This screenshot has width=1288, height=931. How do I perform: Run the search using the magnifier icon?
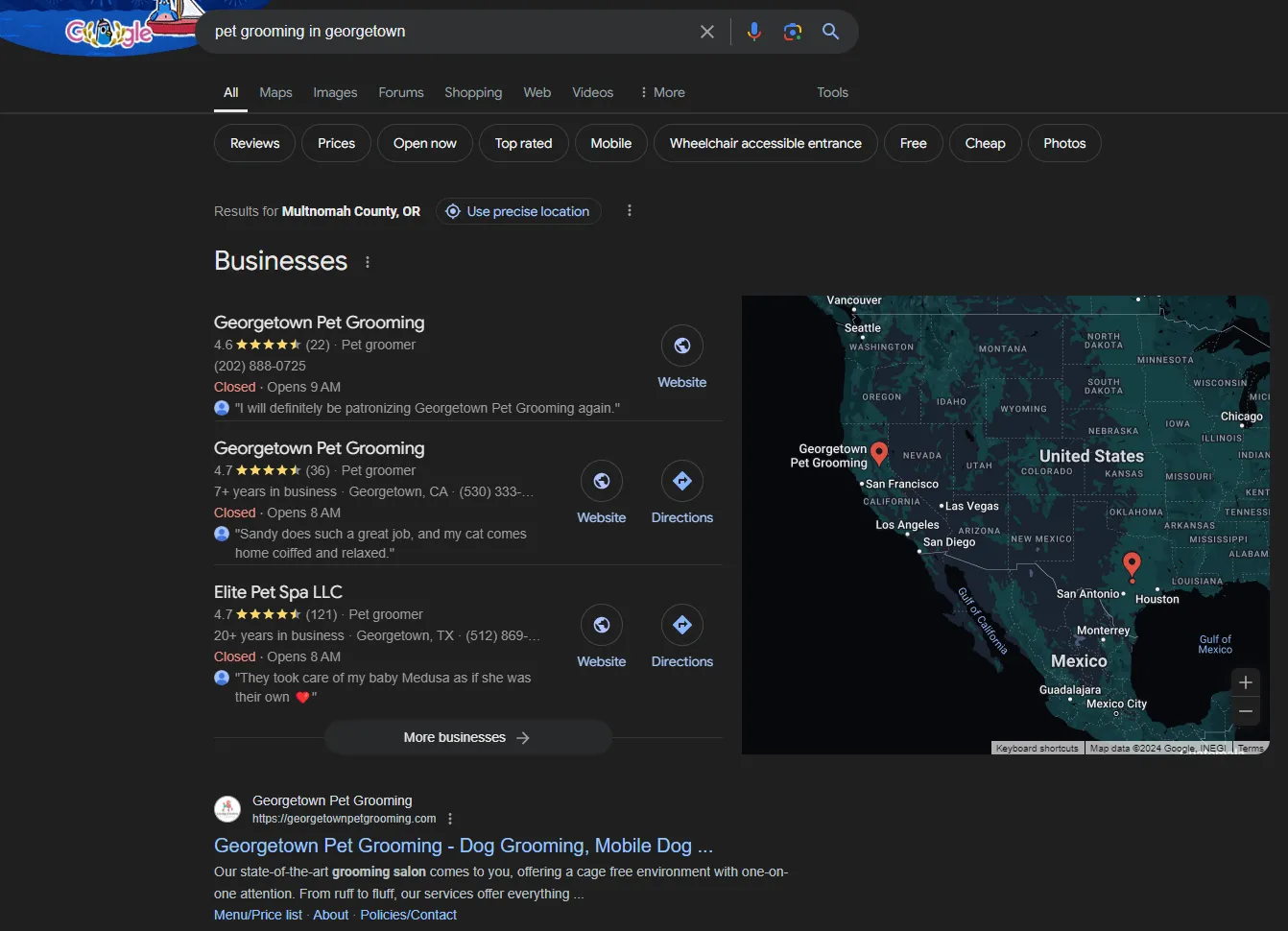(830, 31)
